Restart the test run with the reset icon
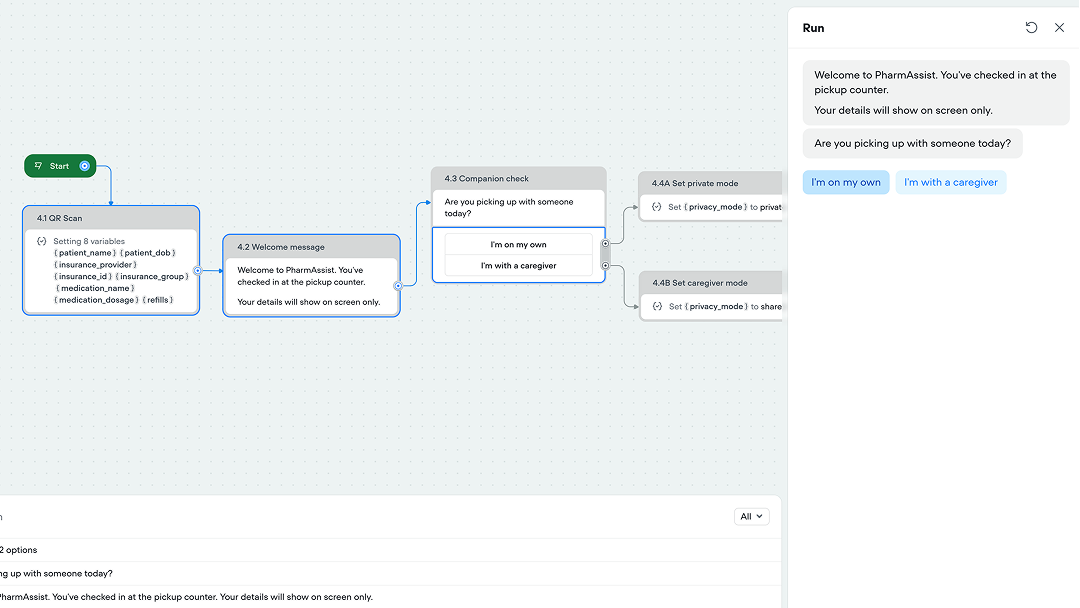 pos(1031,28)
